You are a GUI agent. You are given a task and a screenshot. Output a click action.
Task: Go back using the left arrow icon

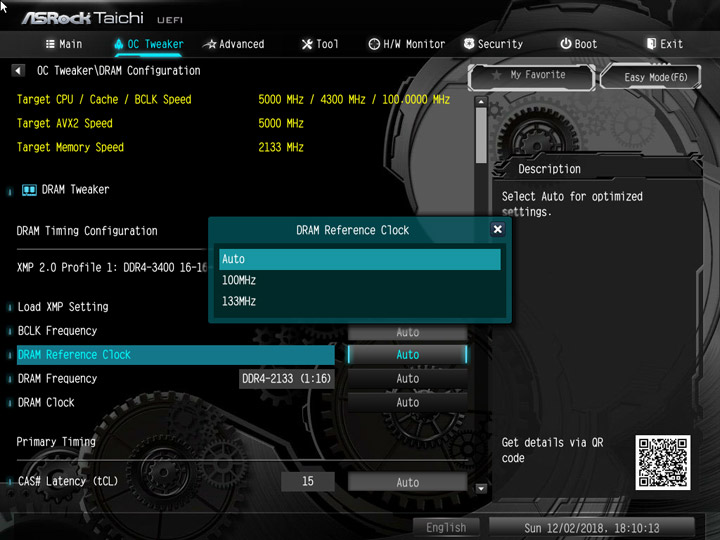click(18, 71)
